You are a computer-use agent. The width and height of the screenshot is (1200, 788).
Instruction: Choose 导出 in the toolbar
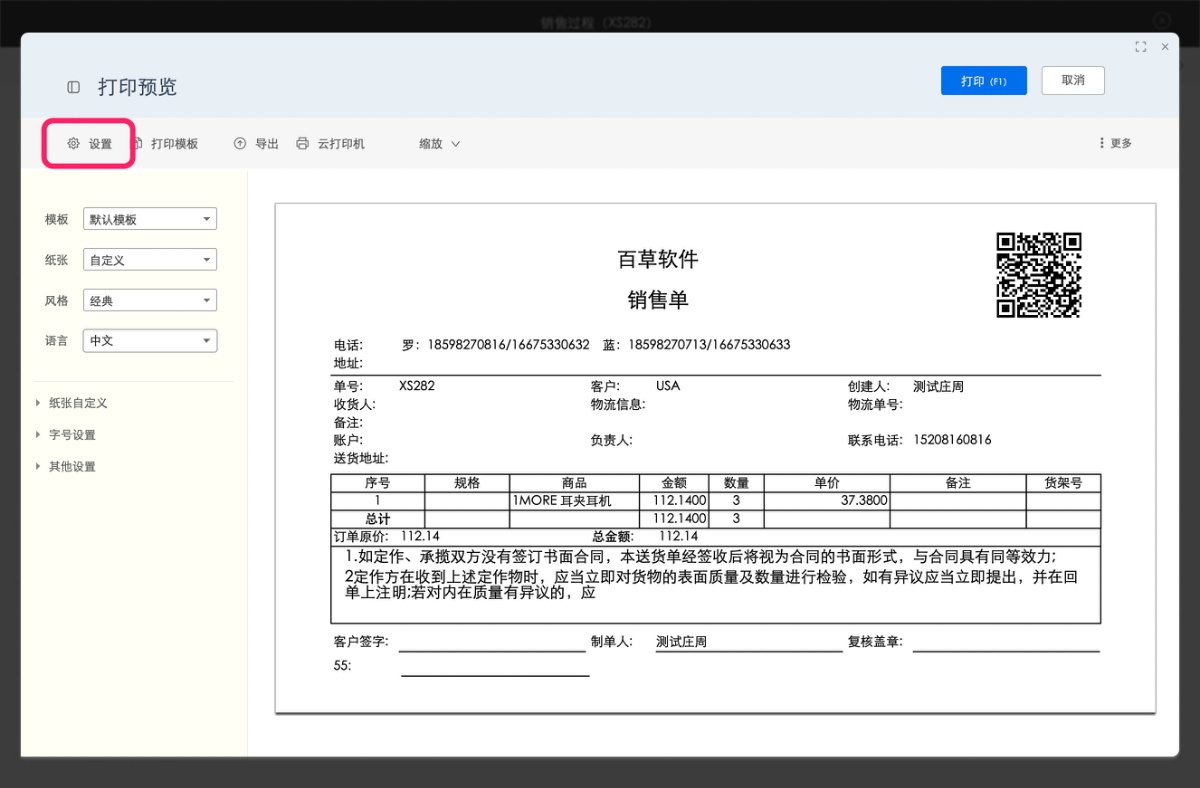pos(256,144)
